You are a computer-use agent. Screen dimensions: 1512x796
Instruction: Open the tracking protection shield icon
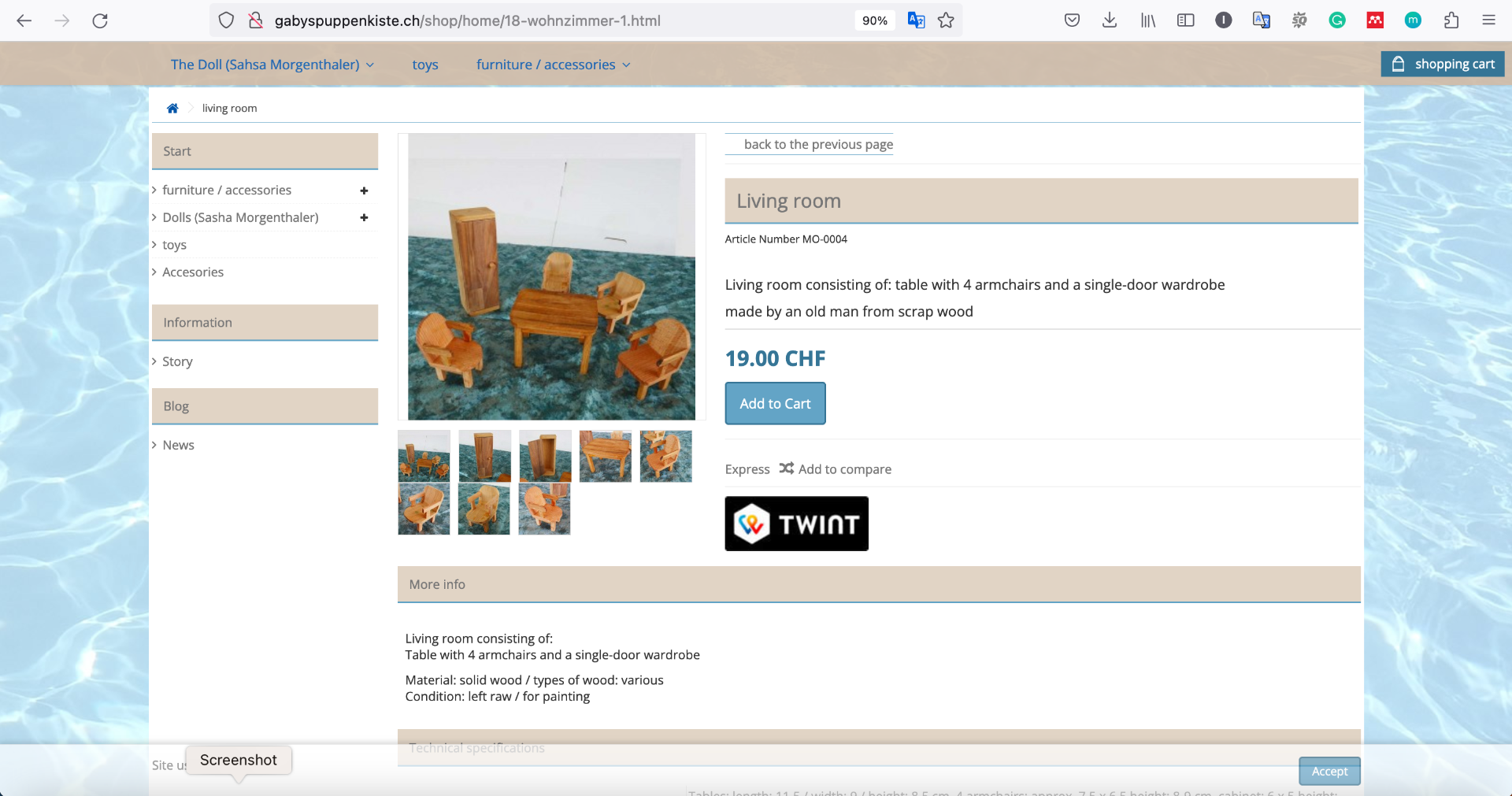(x=226, y=20)
